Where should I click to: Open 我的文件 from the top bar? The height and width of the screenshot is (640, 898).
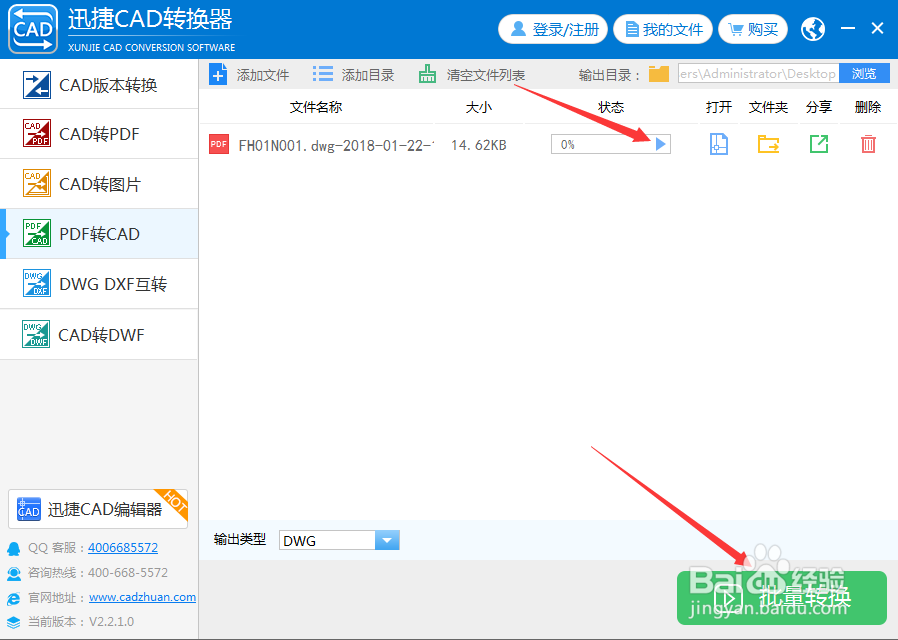[662, 28]
